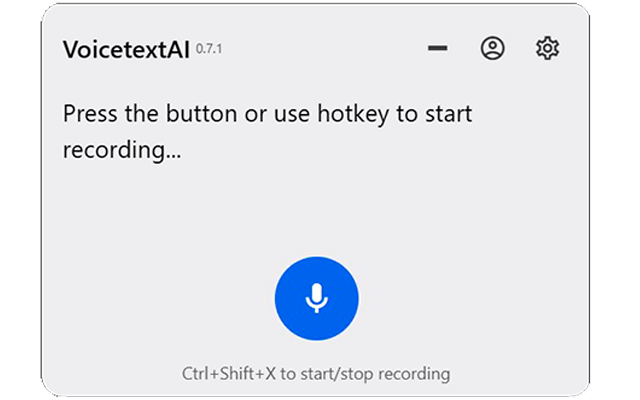Click the word 'recording...' in the prompt

[x=122, y=151]
